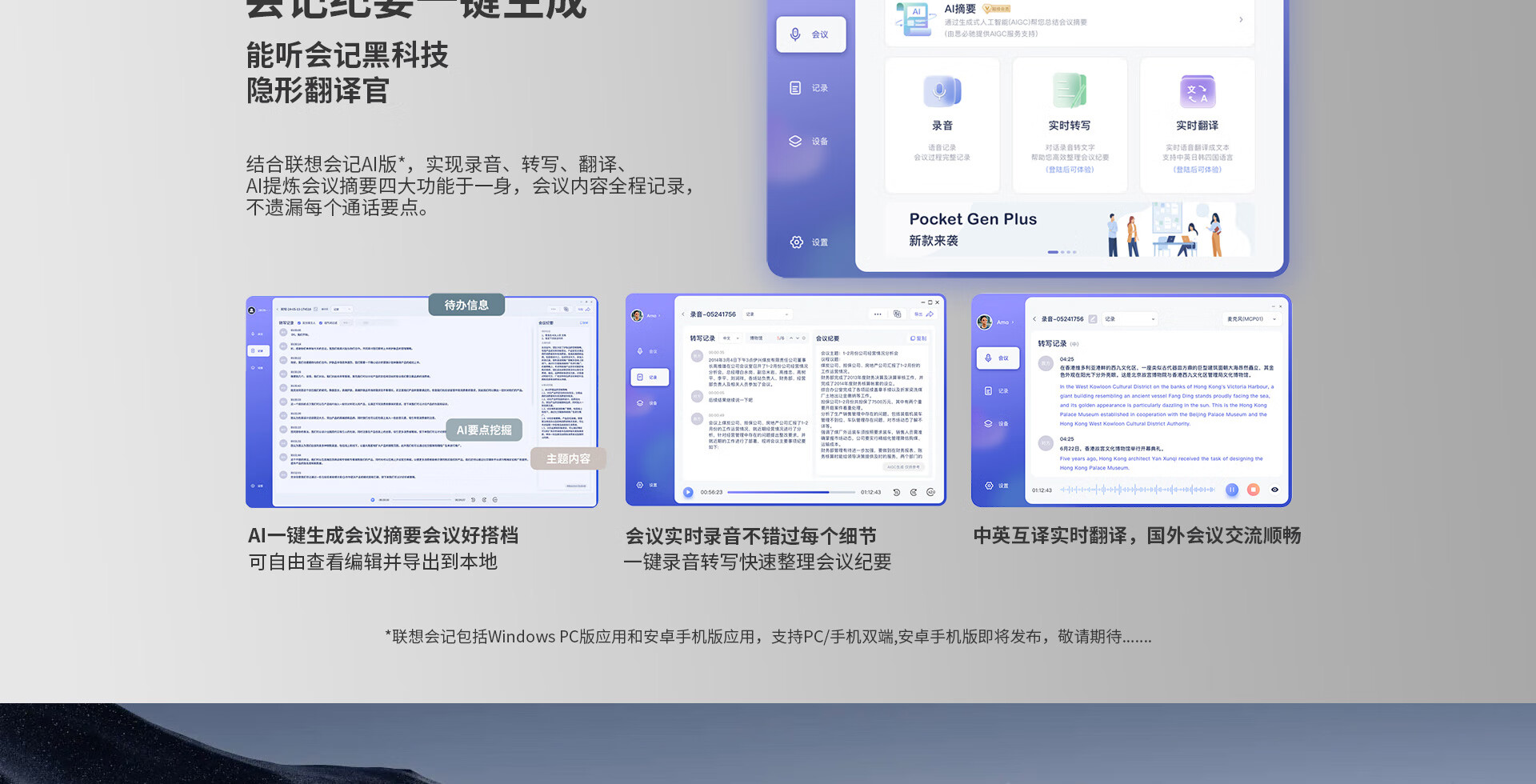This screenshot has width=1536, height=784.
Task: Expand the AI摘要 chevron arrow
Action: pos(1241,19)
